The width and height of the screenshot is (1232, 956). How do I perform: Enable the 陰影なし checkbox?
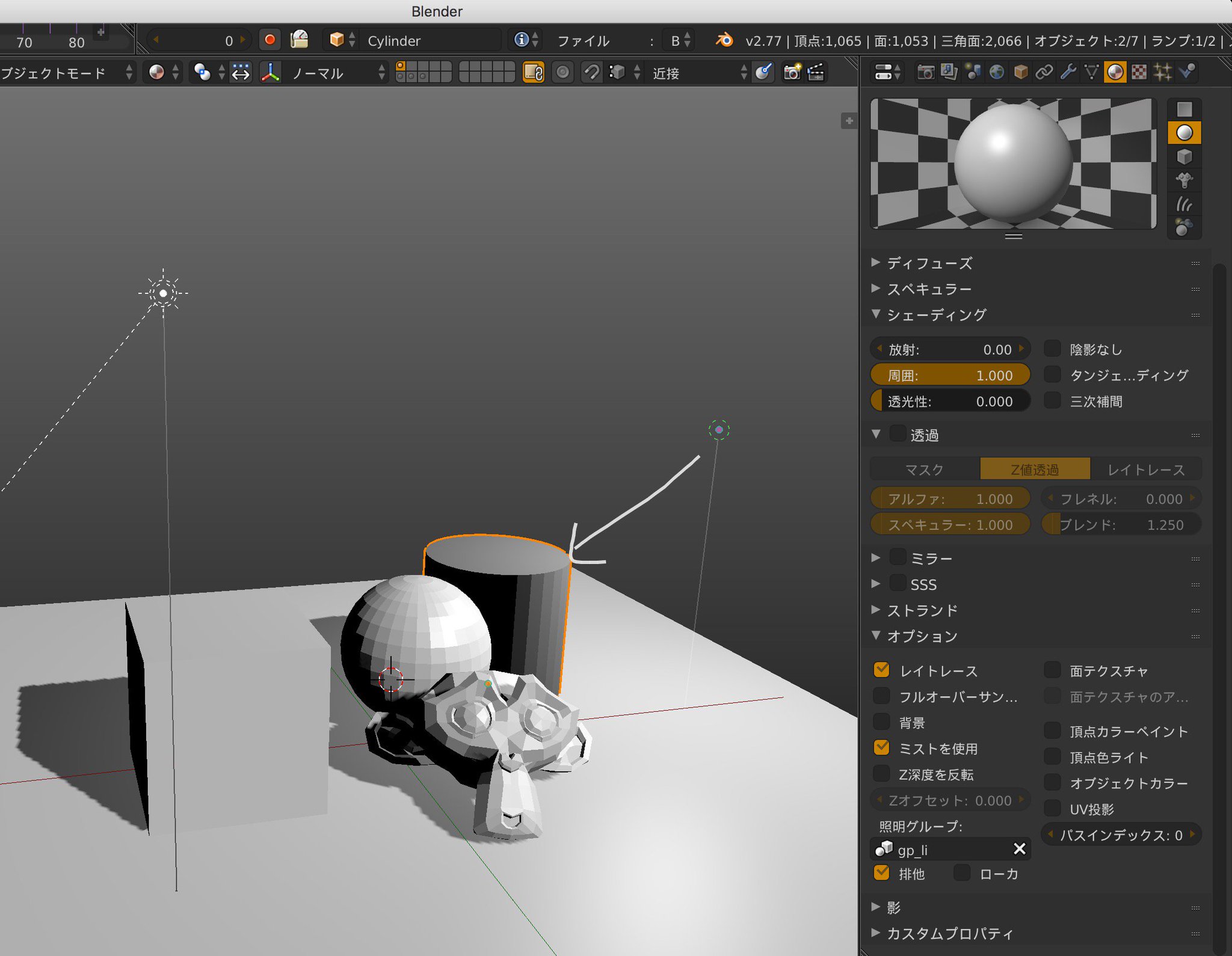[x=1052, y=349]
